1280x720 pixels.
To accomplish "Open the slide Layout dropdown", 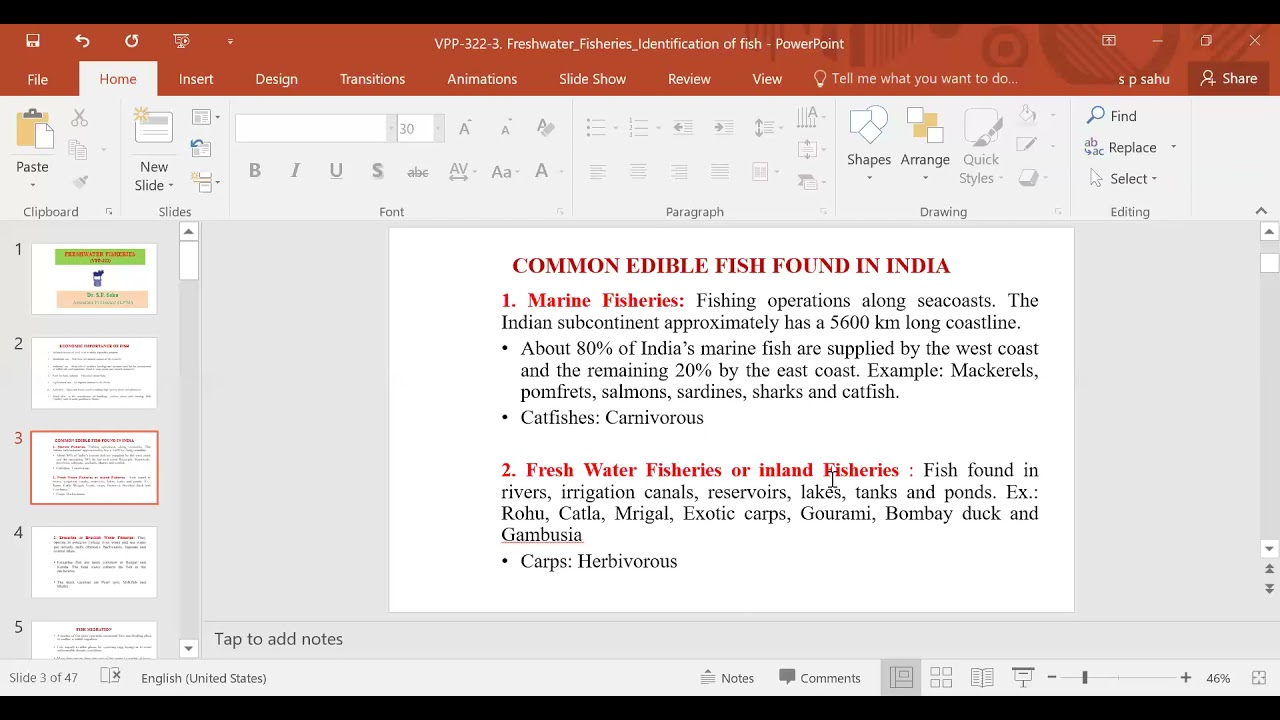I will (x=206, y=117).
